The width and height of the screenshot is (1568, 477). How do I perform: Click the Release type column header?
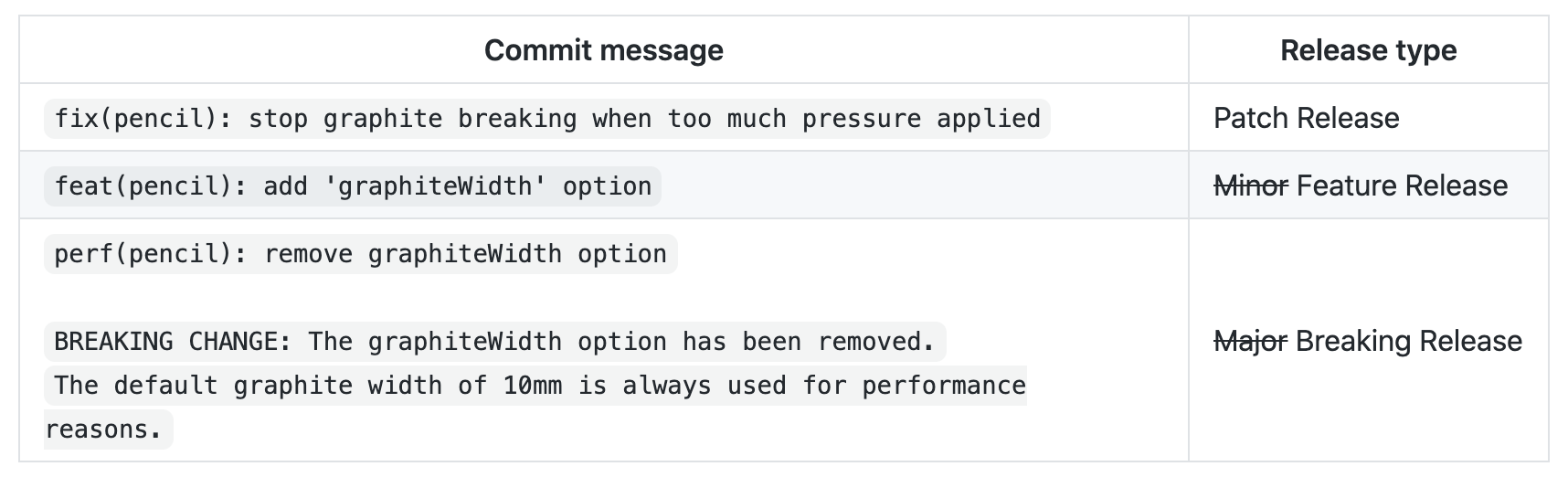1368,50
